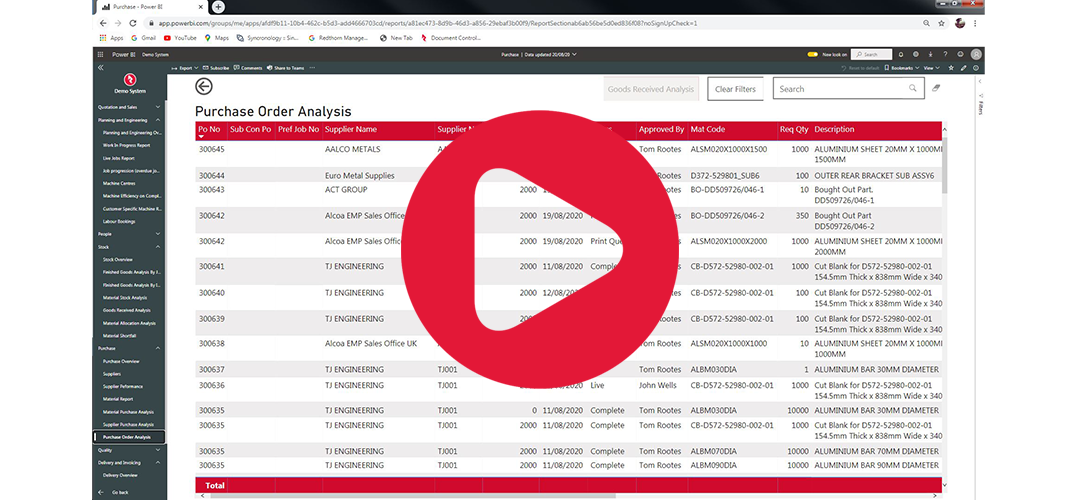1080x500 pixels.
Task: Click the table vertical scrollbar
Action: point(944,165)
